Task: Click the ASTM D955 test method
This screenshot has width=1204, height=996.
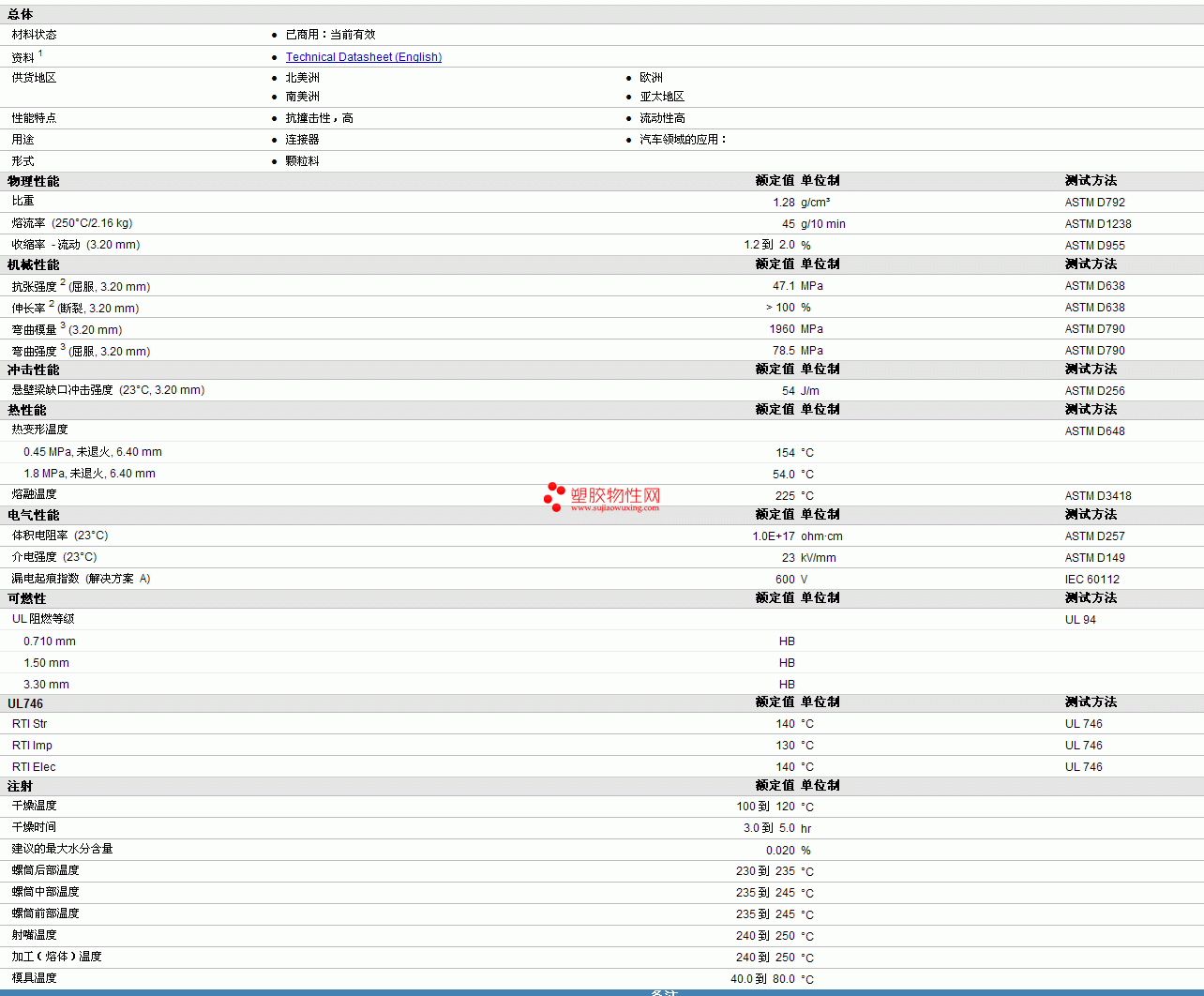Action: [x=1095, y=246]
